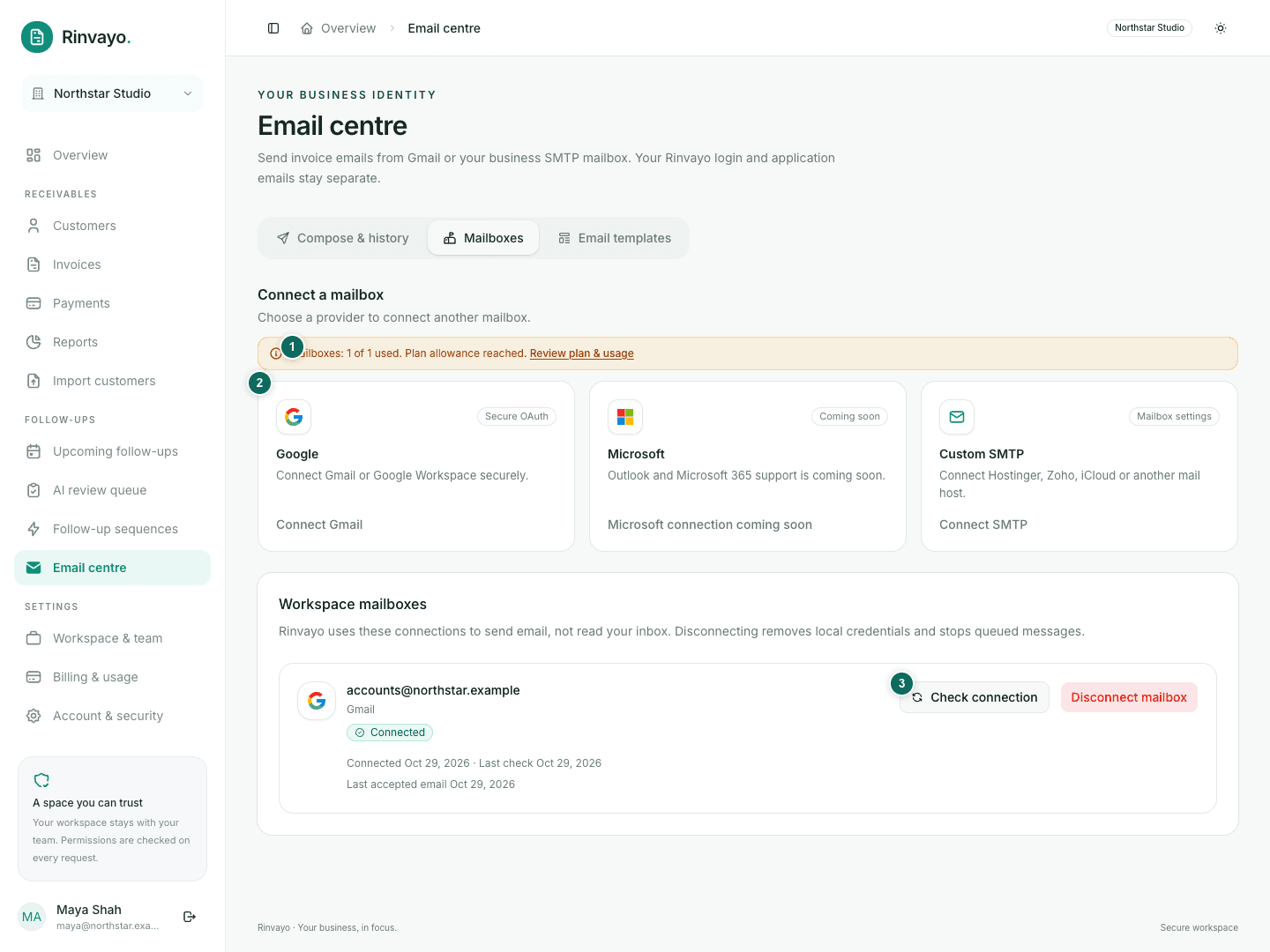Open the Email templates tab
This screenshot has width=1270, height=952.
click(615, 238)
